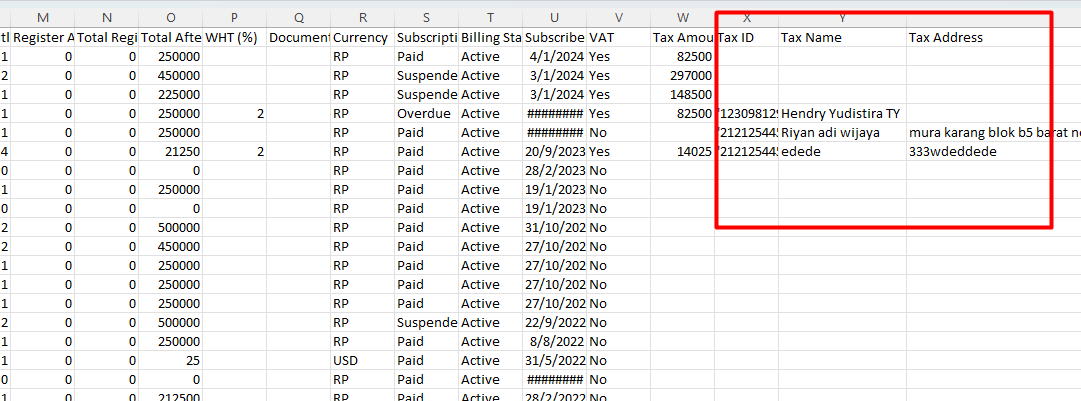The height and width of the screenshot is (401, 1081).
Task: Click the Tax ID header cell
Action: click(x=747, y=37)
